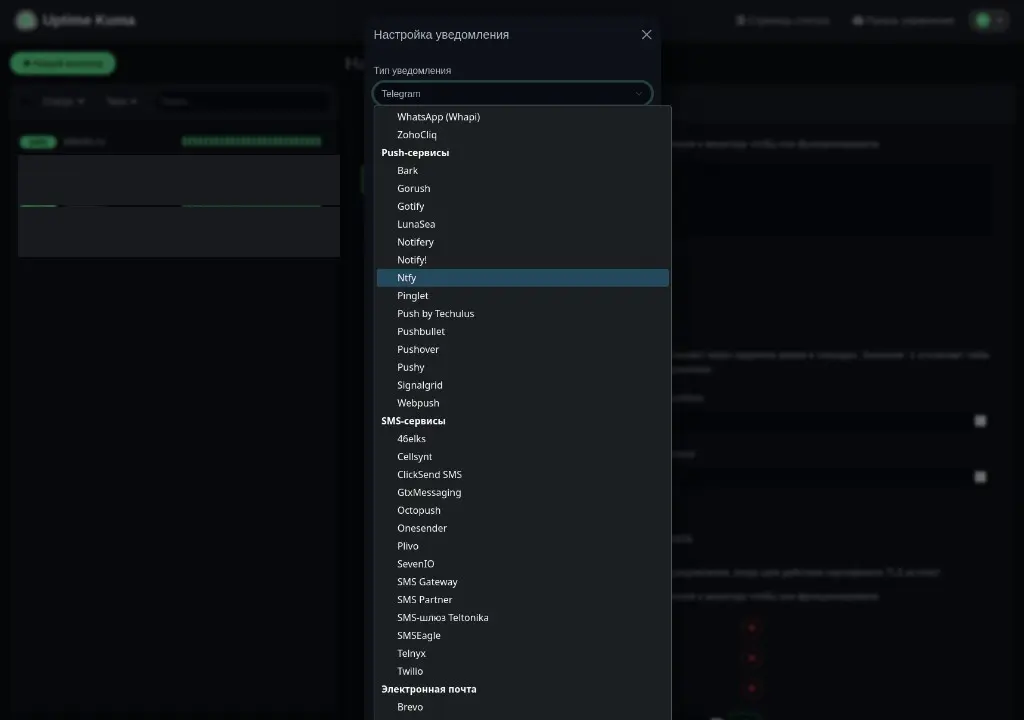
Task: Select Cellsynt SMS service
Action: [x=522, y=457]
